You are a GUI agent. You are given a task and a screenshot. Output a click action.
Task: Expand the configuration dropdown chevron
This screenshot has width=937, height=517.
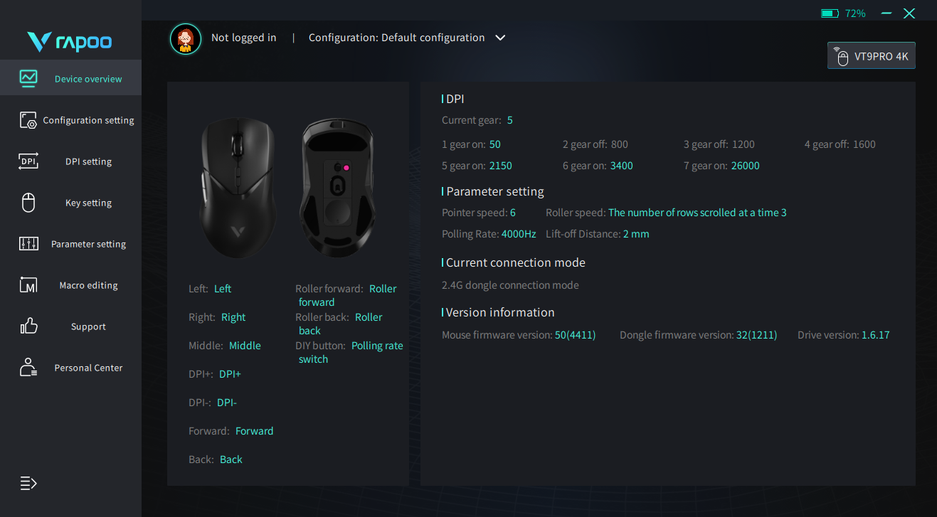pos(500,38)
